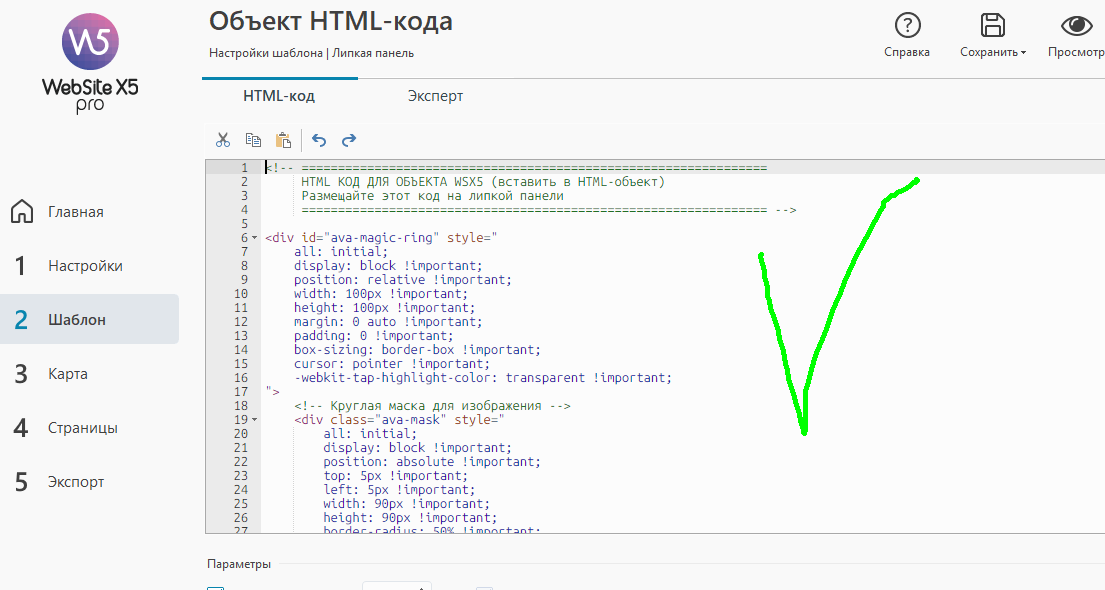Collapse the code block at line 6
The image size is (1105, 590).
tap(254, 238)
